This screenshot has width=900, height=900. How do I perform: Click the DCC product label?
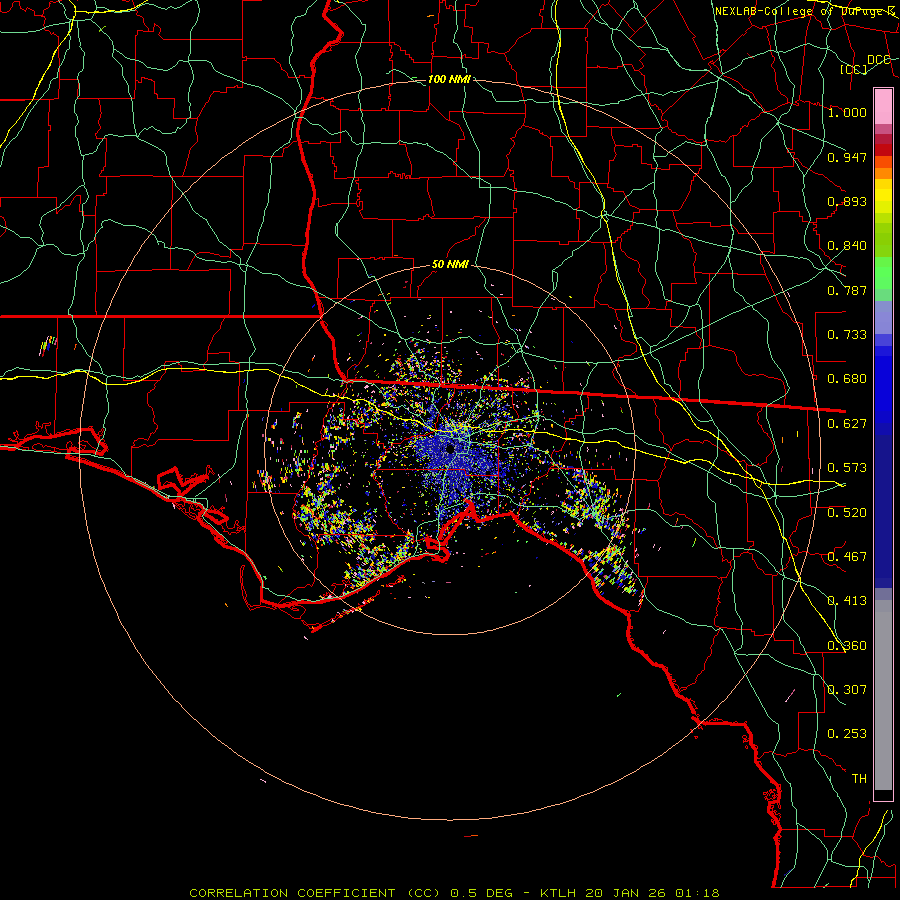pos(879,60)
